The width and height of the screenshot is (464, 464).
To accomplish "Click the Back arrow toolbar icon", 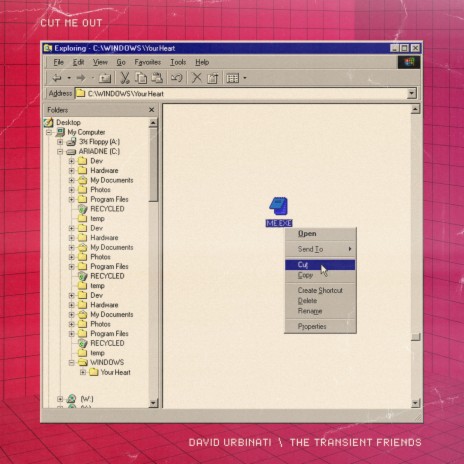I will coord(57,78).
